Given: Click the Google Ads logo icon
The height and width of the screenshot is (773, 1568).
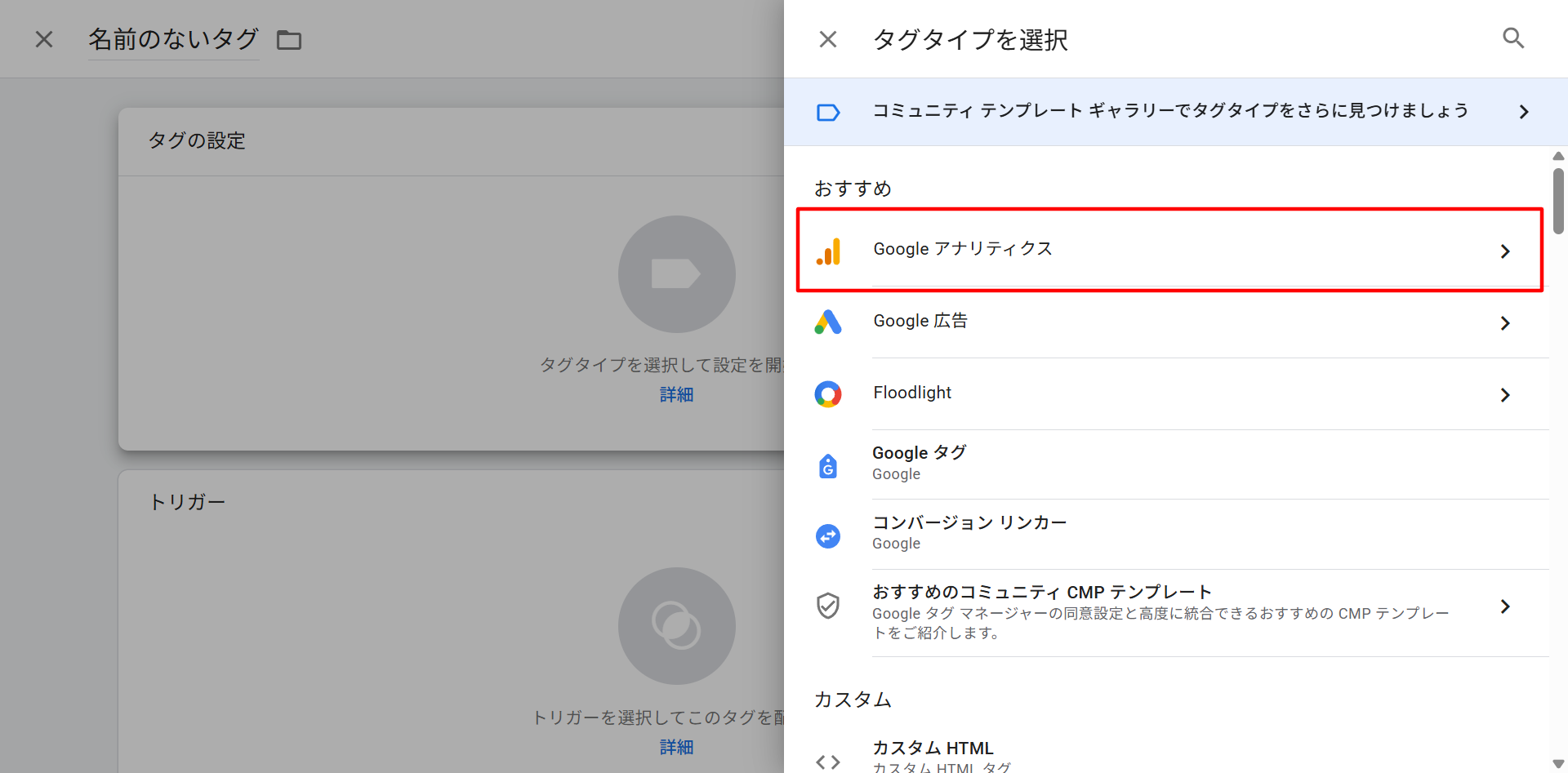Looking at the screenshot, I should [828, 322].
